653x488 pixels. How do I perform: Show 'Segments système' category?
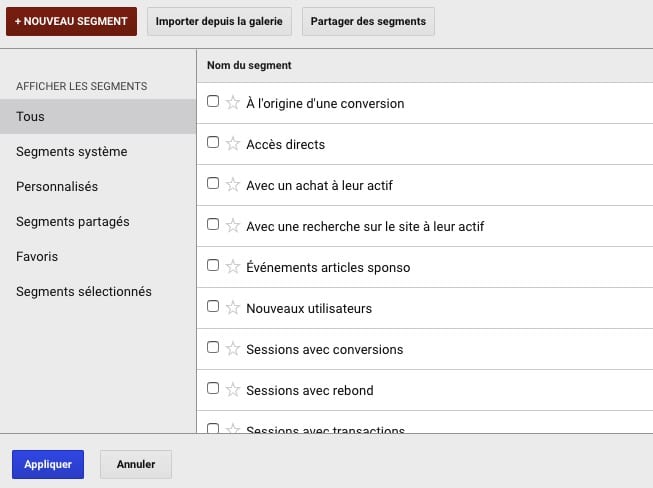click(x=71, y=152)
